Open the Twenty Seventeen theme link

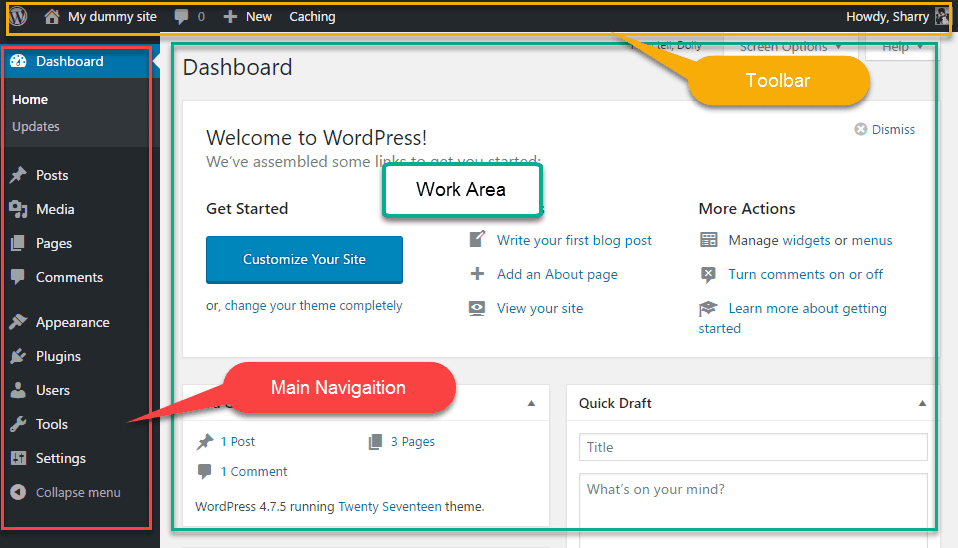tap(389, 506)
